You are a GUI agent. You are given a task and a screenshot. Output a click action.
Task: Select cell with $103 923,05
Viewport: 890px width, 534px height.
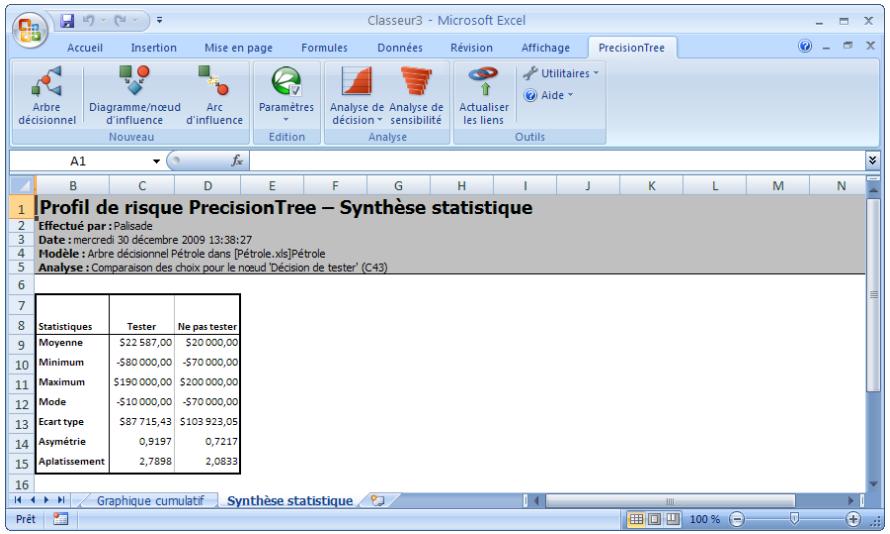click(x=208, y=422)
